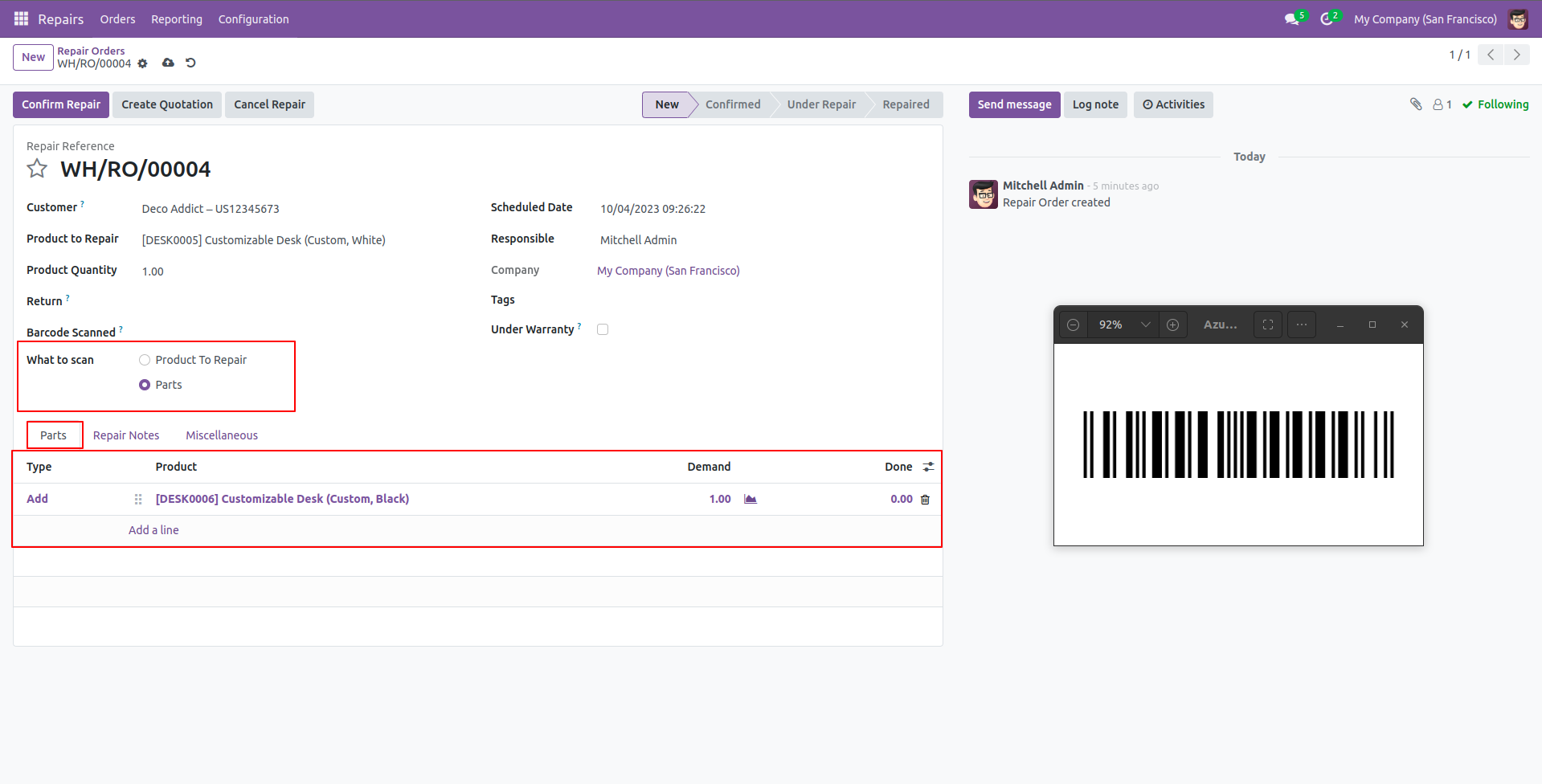Screen dimensions: 1542x784
Task: Click the cloud save record icon
Action: coord(168,63)
